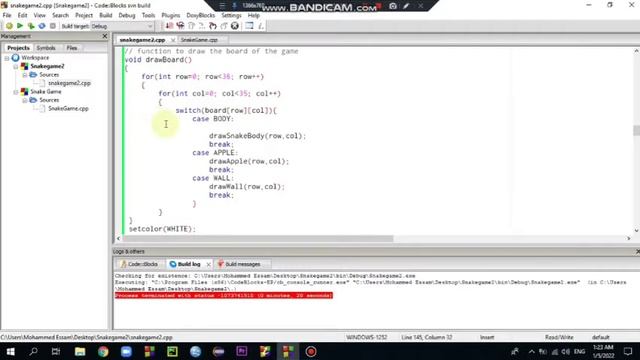The height and width of the screenshot is (360, 640).
Task: Click the Read/Write status bar entry
Action: click(559, 337)
